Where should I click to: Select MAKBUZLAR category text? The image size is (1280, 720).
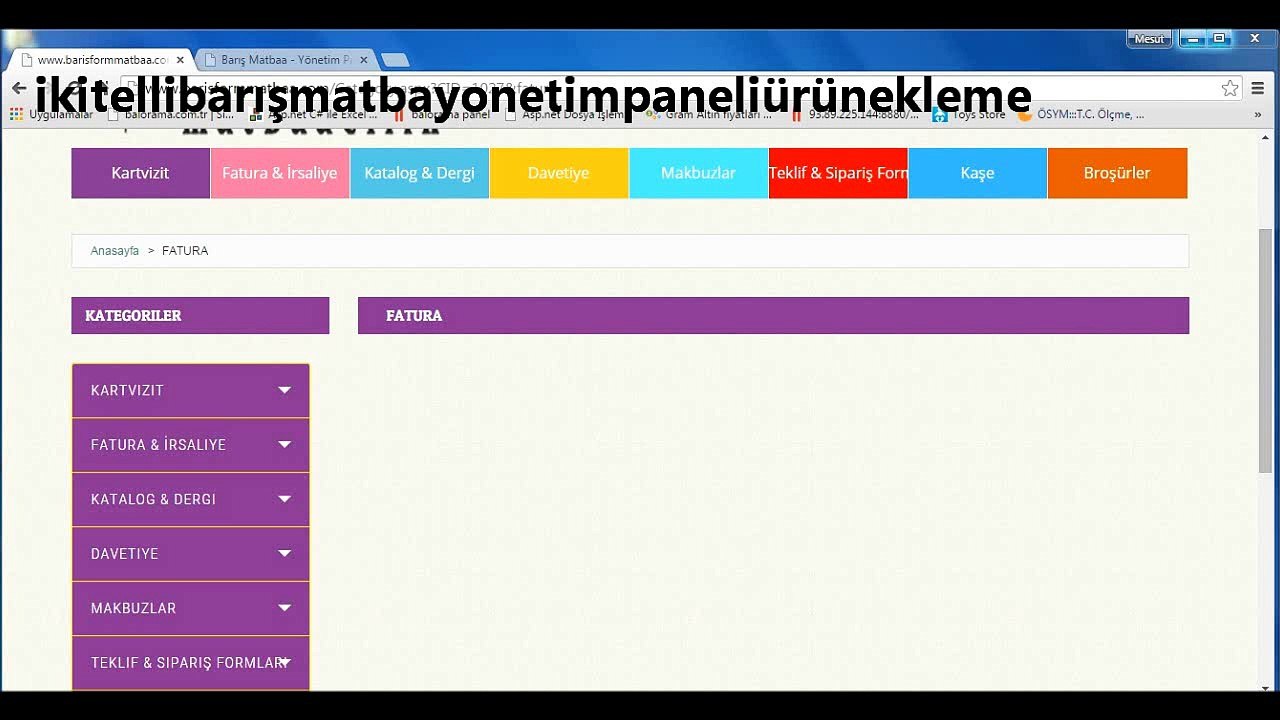(133, 608)
